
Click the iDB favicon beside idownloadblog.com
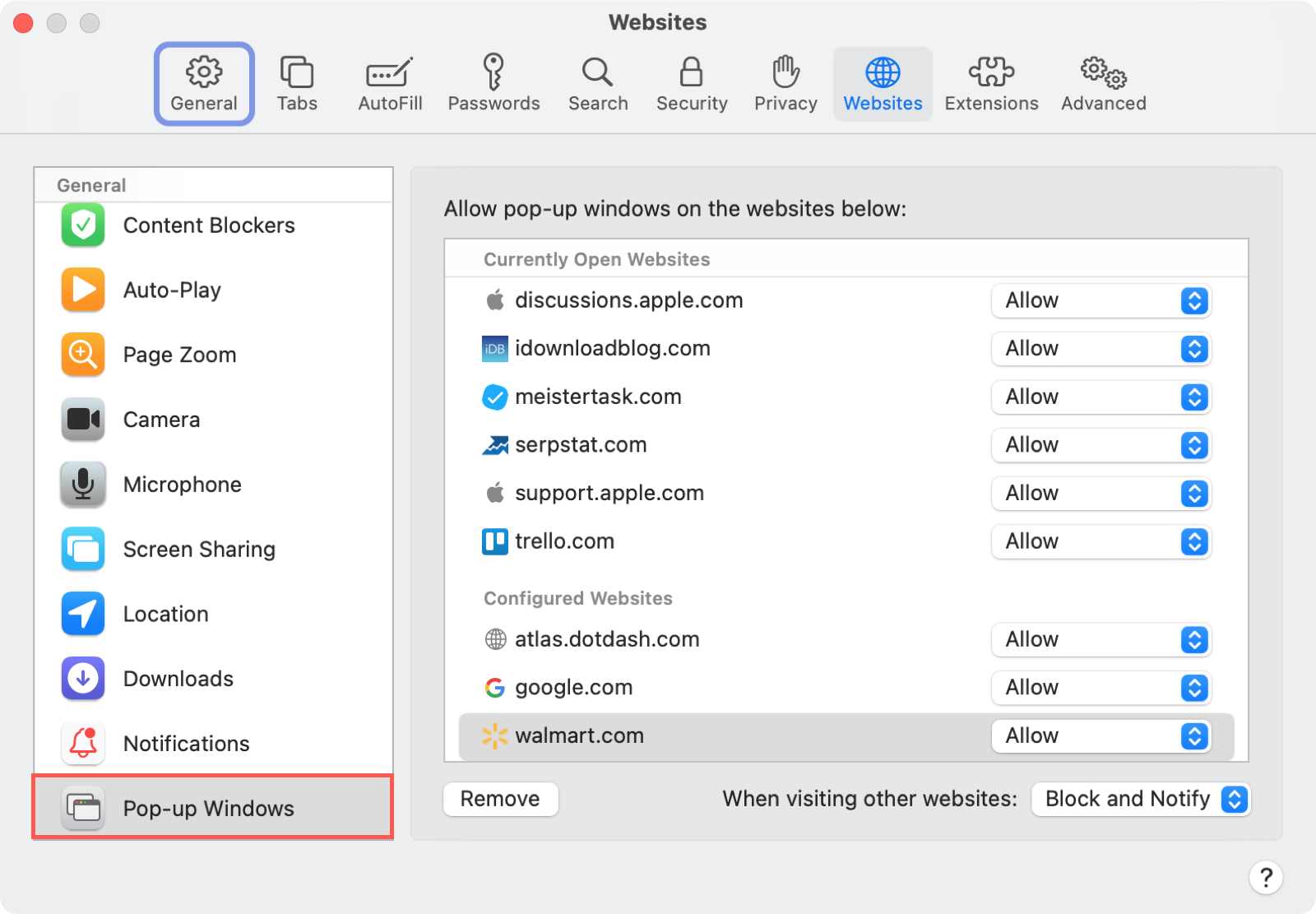[495, 349]
